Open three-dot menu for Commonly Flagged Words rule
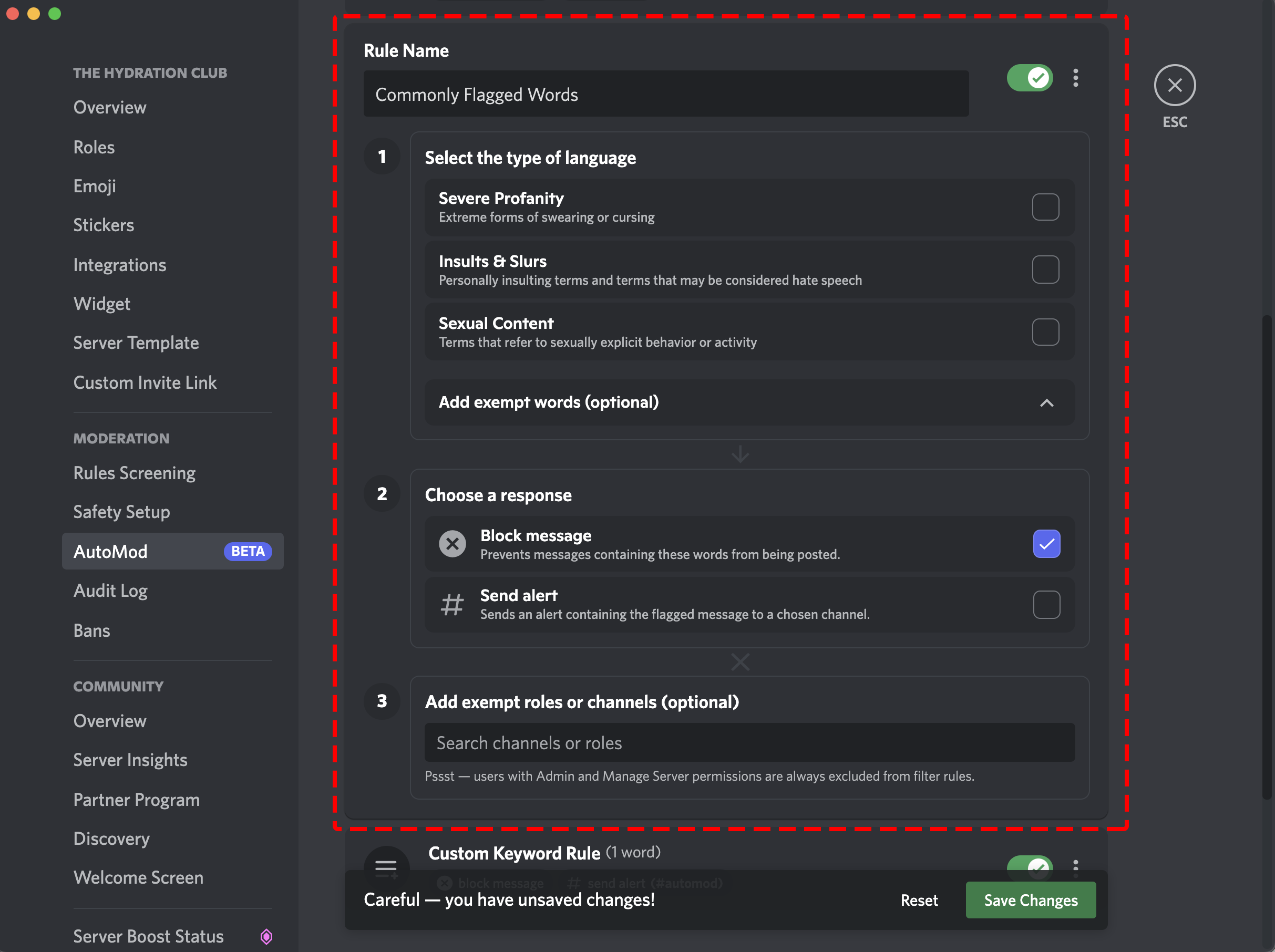This screenshot has width=1275, height=952. pyautogui.click(x=1075, y=78)
